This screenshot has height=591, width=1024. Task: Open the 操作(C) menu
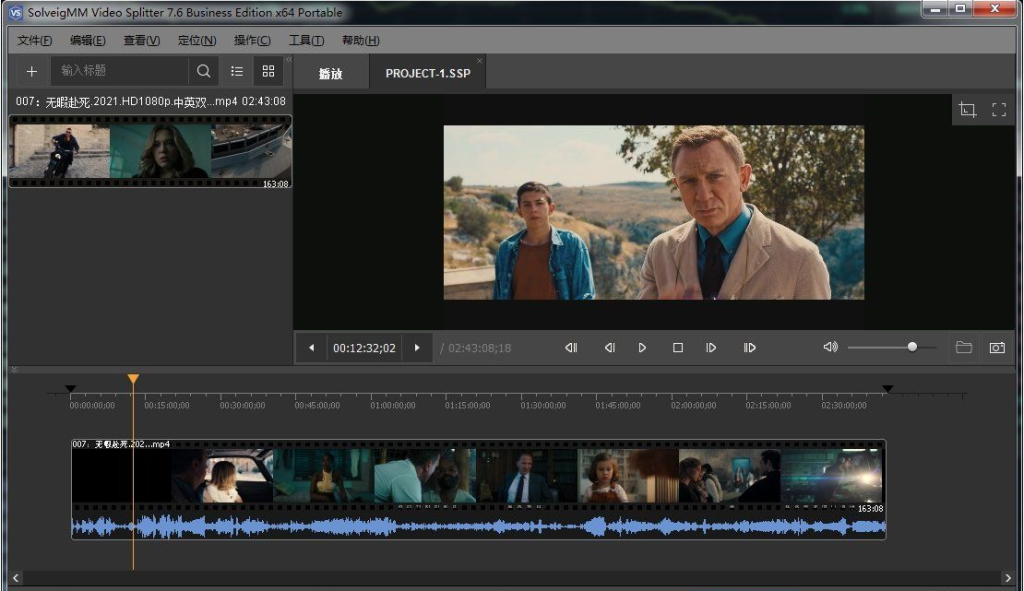(252, 40)
